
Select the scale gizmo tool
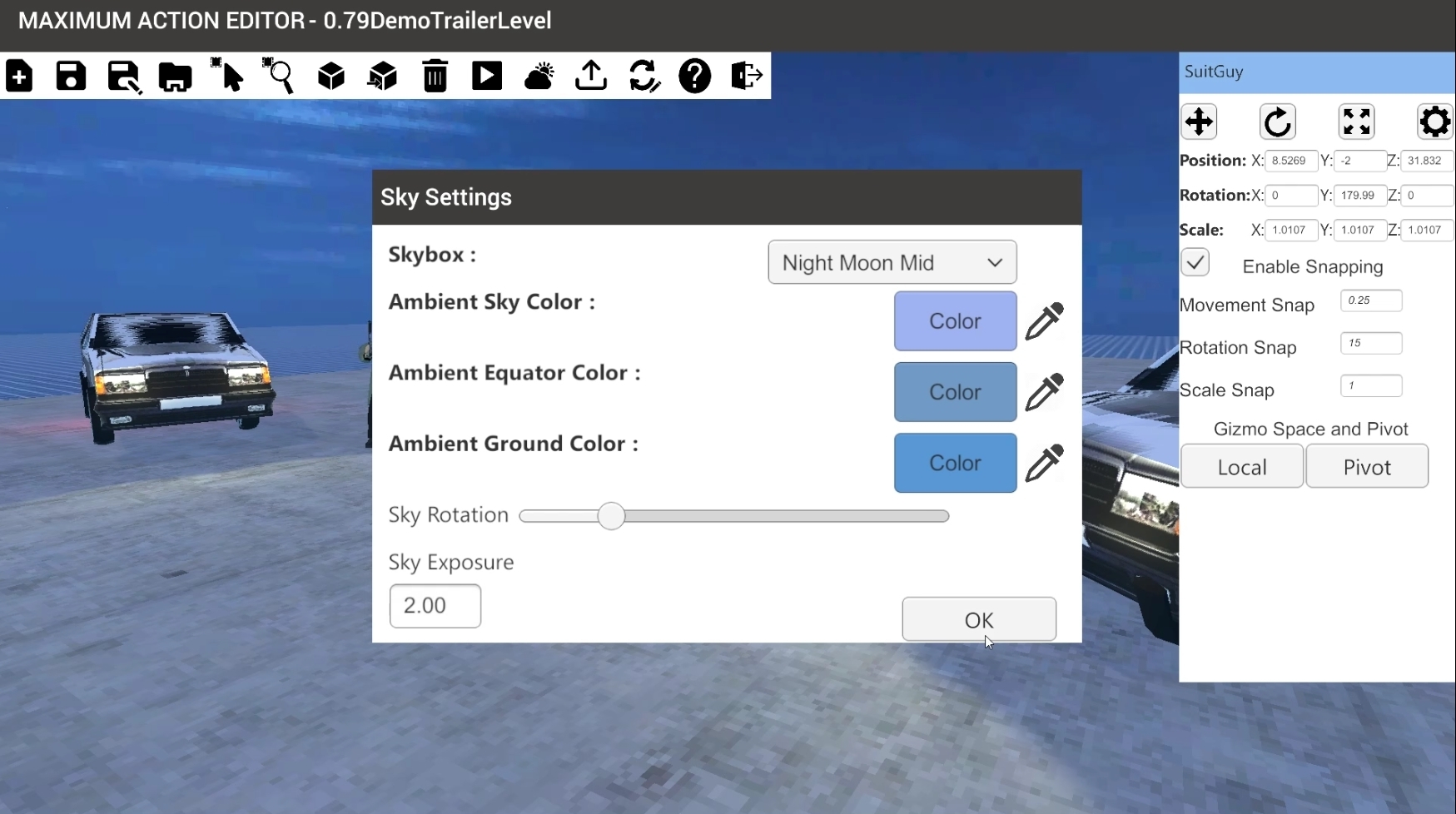(1356, 122)
